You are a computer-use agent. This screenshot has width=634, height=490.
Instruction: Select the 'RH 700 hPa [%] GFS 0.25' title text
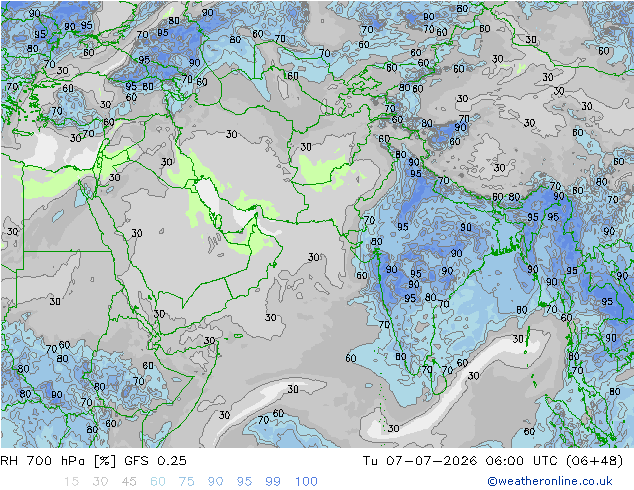pos(93,460)
